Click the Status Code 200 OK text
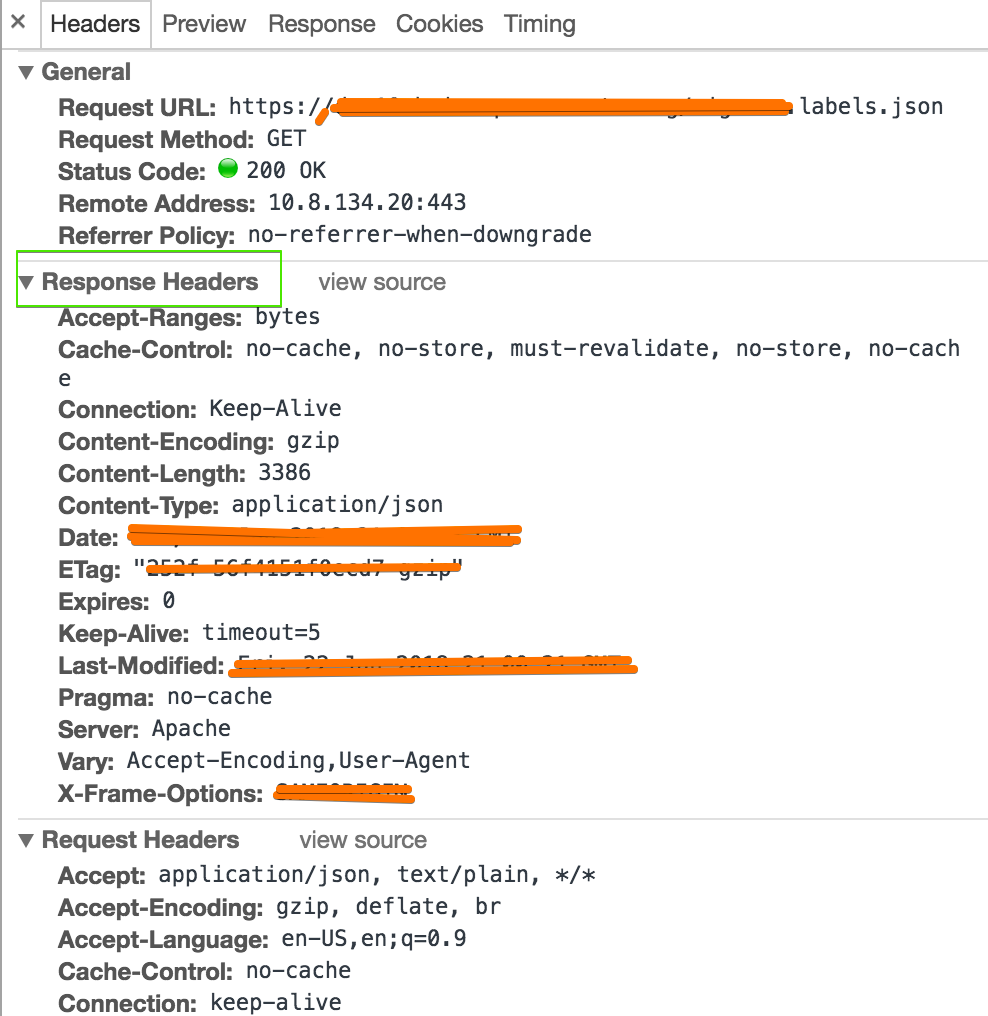 283,171
